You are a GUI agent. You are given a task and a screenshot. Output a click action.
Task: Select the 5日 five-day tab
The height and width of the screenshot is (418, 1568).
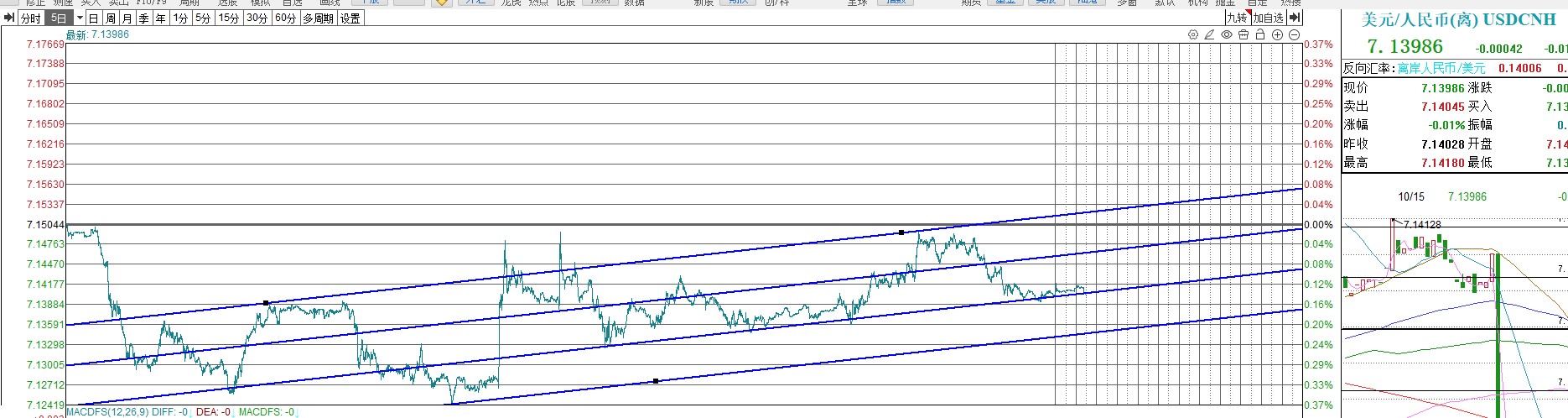pos(60,18)
